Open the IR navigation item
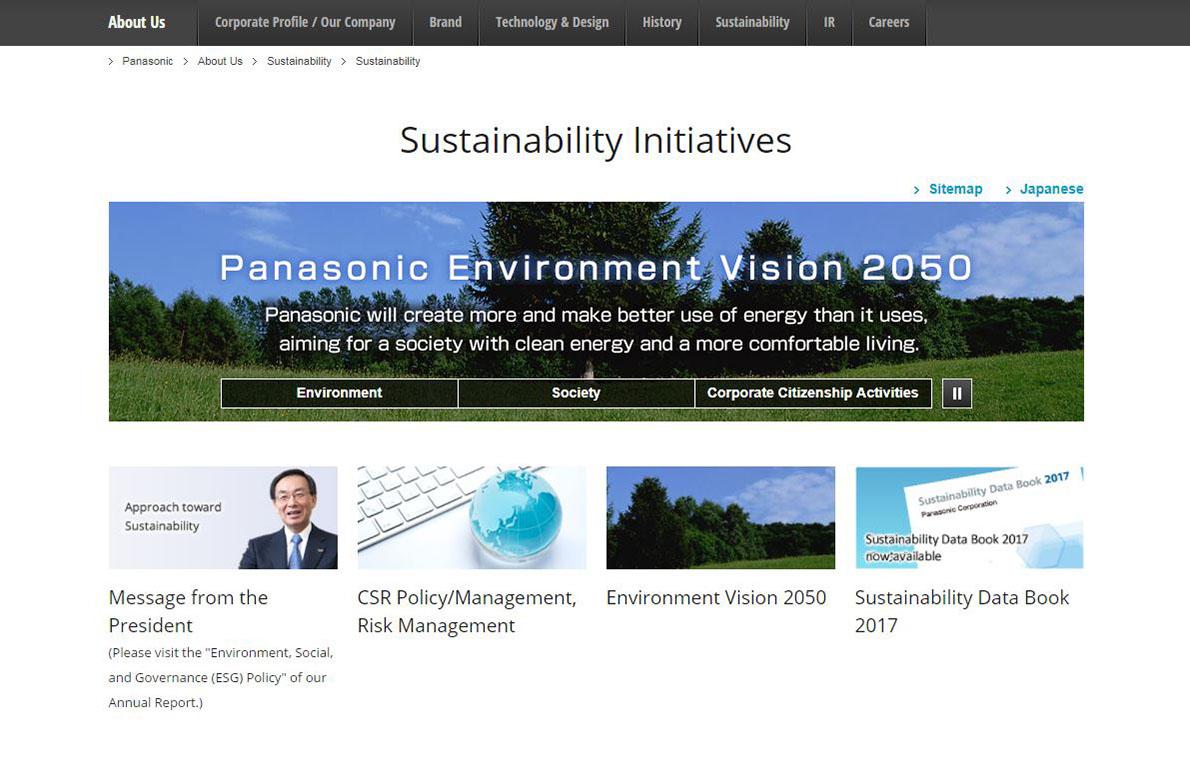1190x784 pixels. pos(829,22)
